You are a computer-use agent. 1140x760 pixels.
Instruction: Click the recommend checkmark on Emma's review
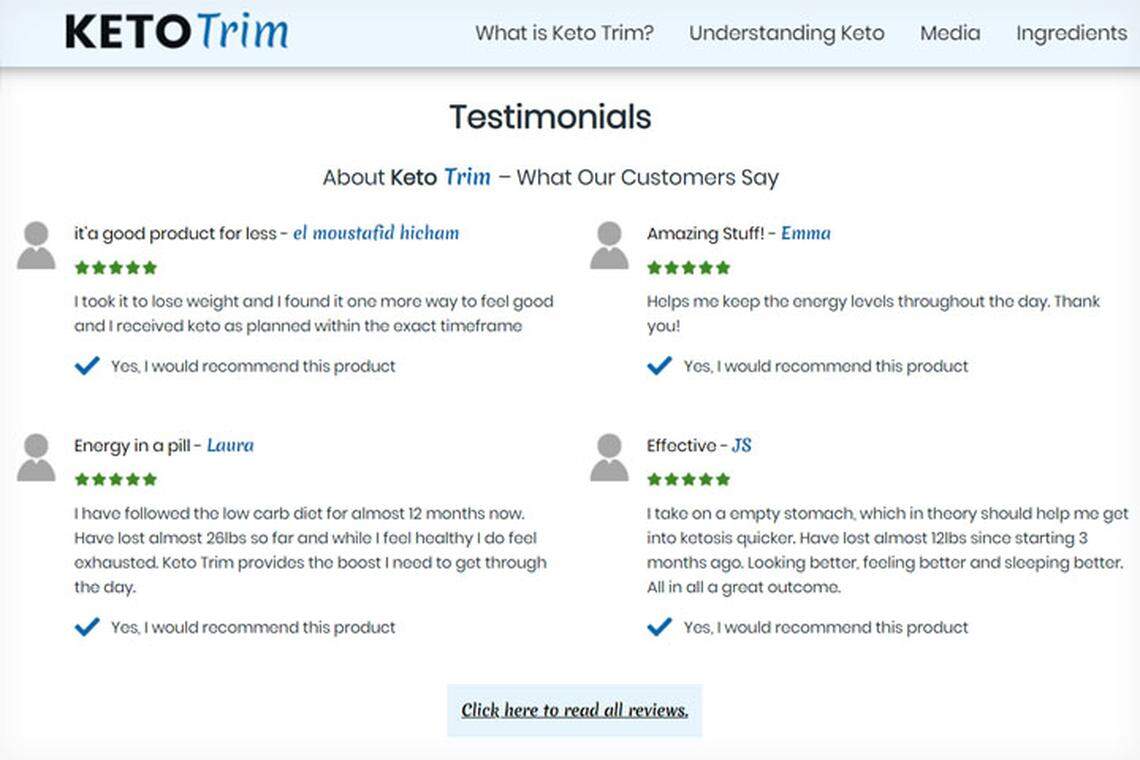(659, 366)
